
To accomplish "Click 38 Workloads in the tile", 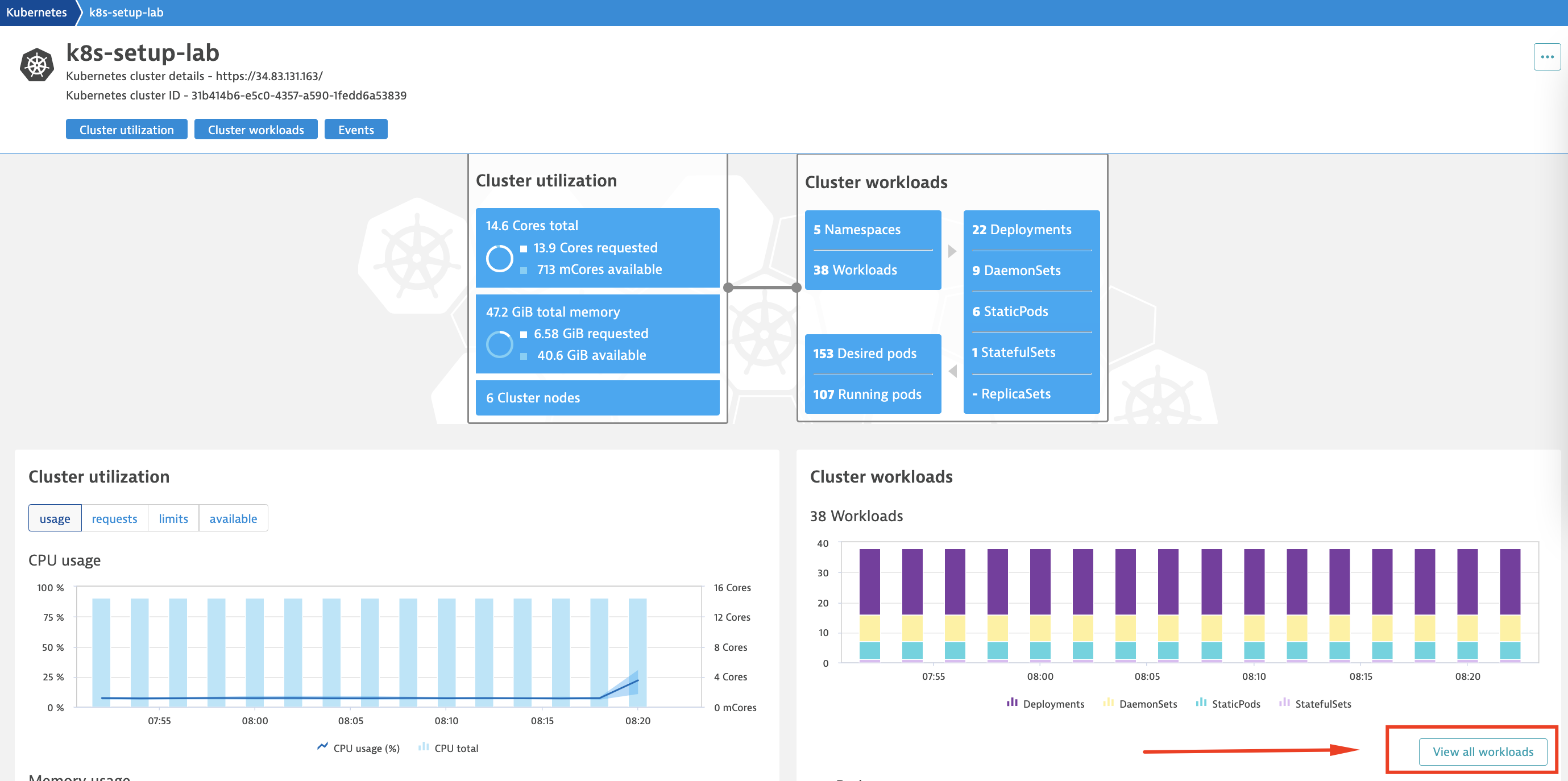I will coord(855,269).
